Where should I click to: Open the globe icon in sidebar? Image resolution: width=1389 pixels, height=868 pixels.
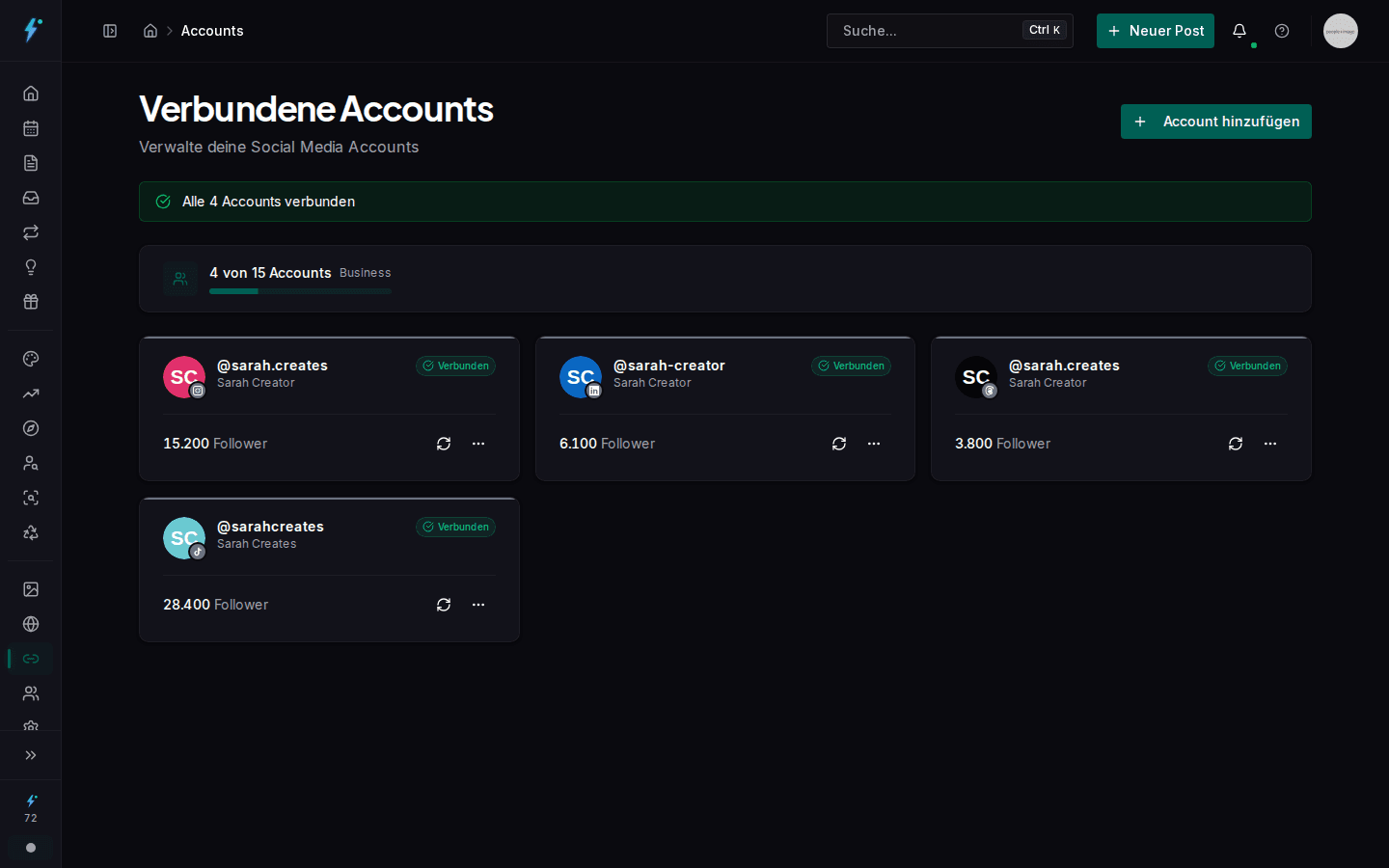(x=31, y=624)
